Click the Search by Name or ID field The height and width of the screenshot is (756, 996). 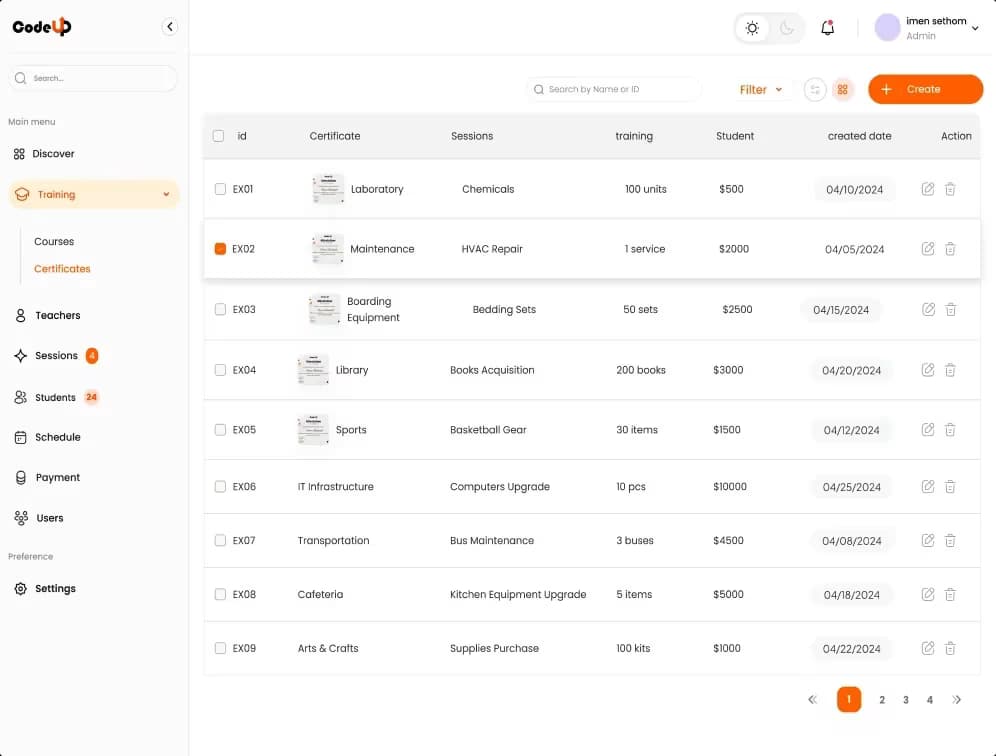point(615,90)
